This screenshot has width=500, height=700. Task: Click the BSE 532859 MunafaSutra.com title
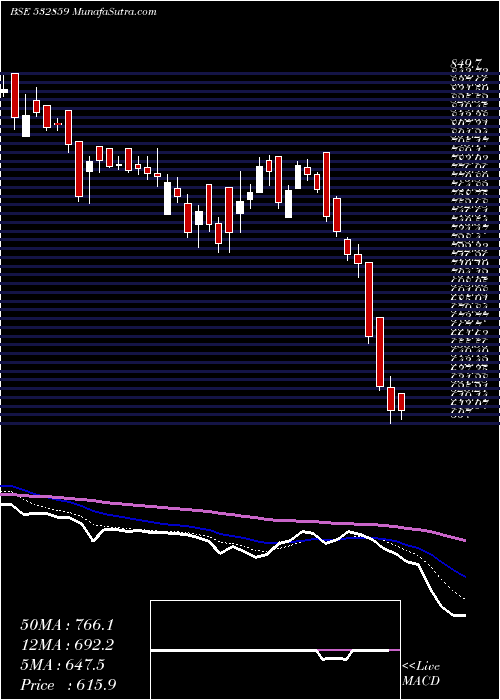click(83, 12)
